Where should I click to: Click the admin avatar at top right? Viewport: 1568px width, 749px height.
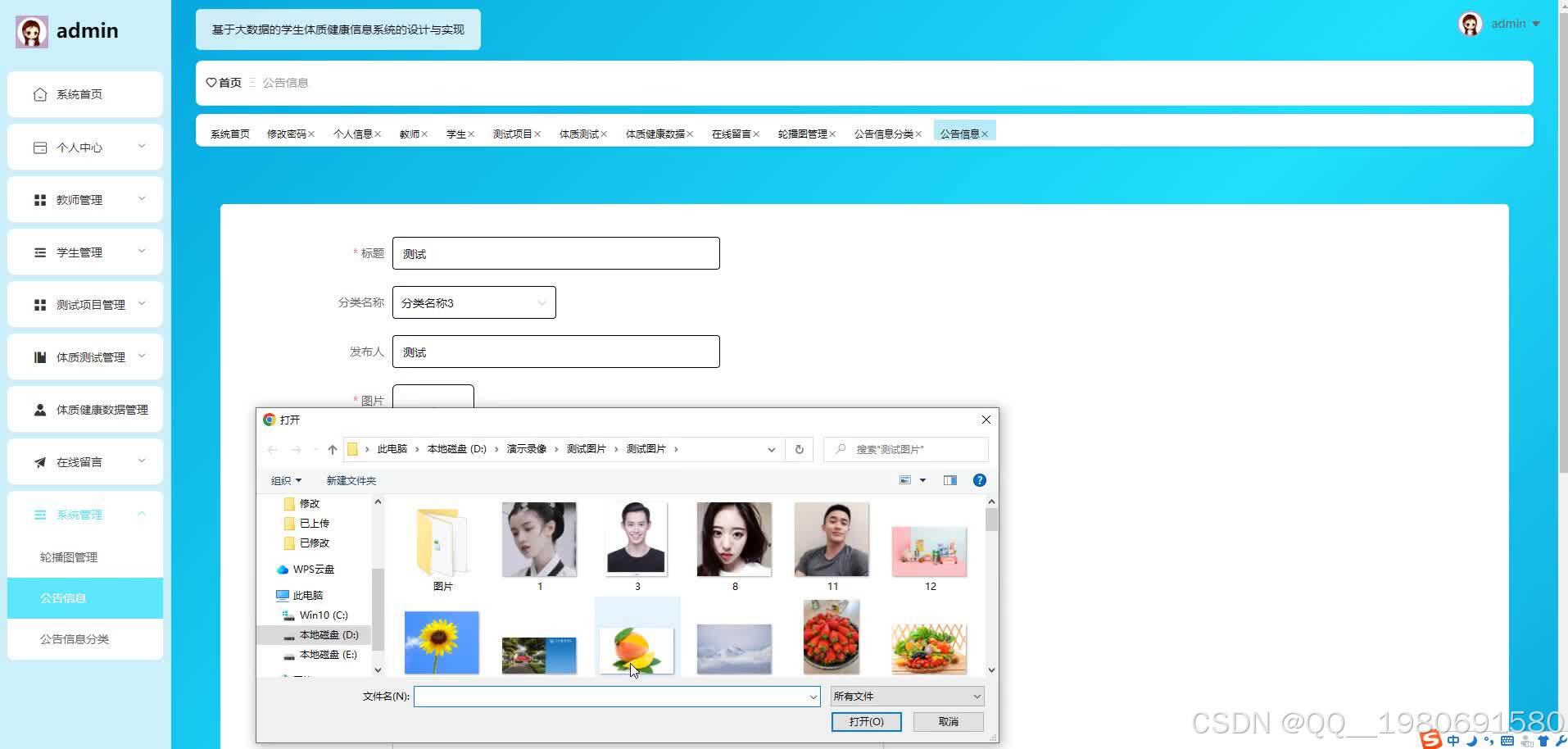click(1471, 24)
